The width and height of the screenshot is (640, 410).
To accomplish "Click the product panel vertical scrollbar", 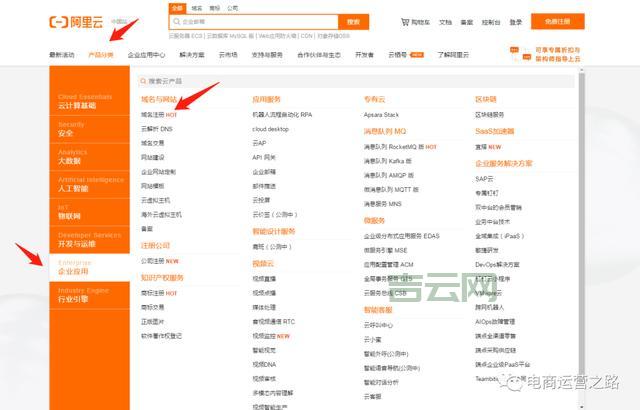I will 582,239.
